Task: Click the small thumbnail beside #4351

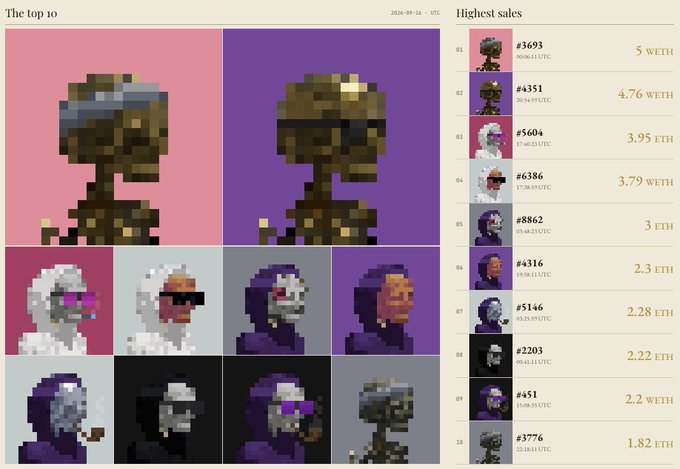Action: tap(490, 94)
